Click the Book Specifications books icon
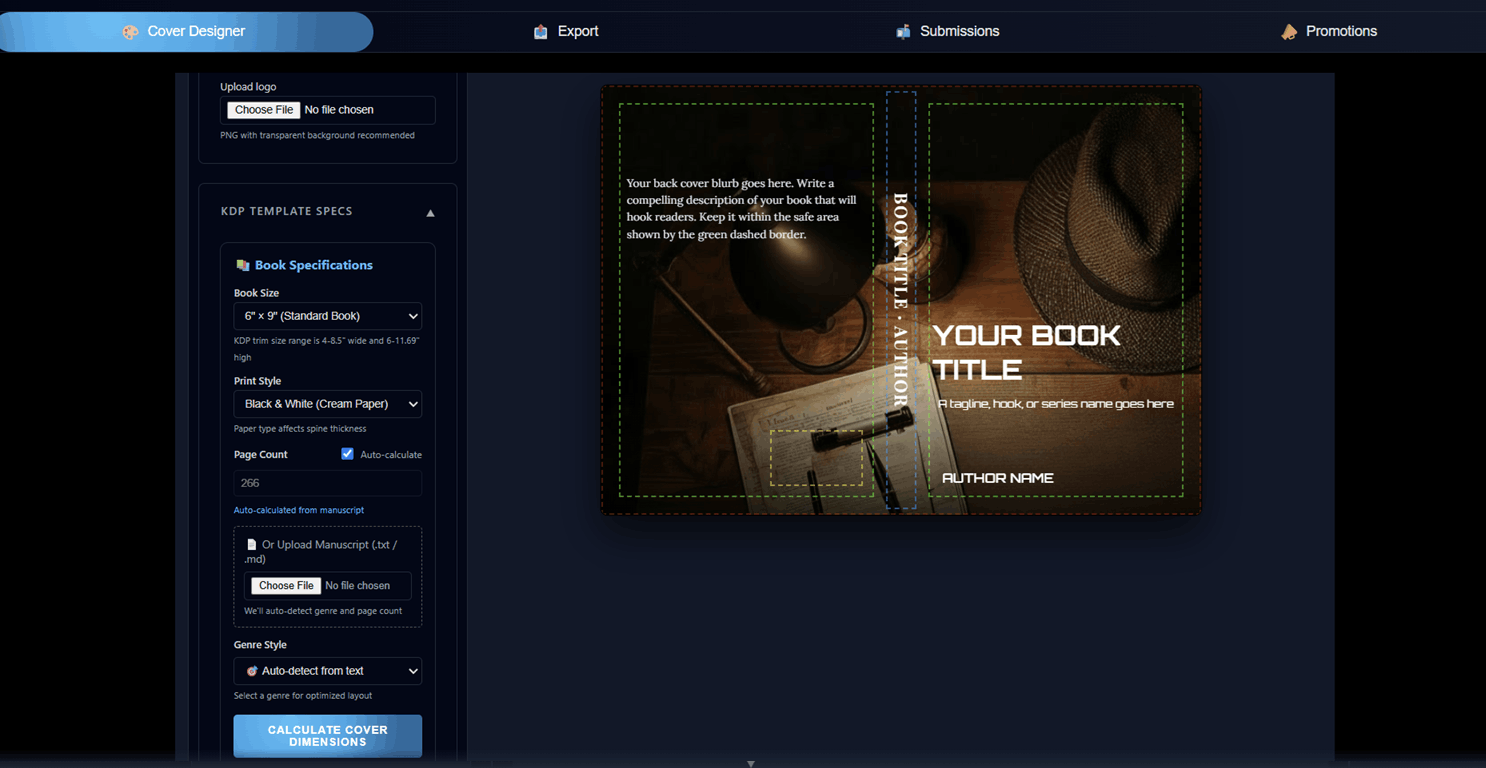The image size is (1486, 768). (x=242, y=265)
